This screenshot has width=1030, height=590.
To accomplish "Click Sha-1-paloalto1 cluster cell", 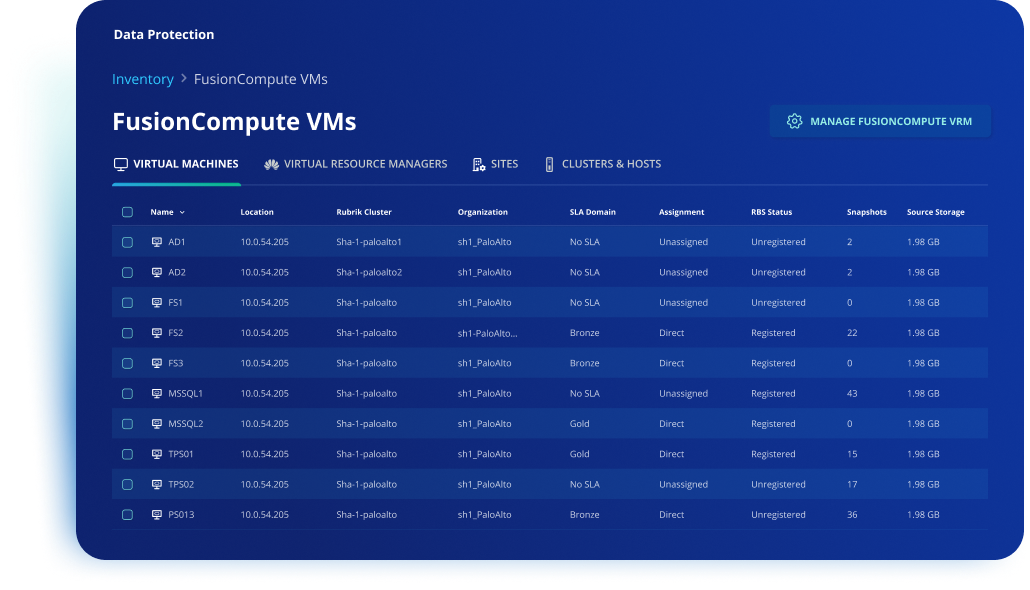I will pyautogui.click(x=369, y=242).
